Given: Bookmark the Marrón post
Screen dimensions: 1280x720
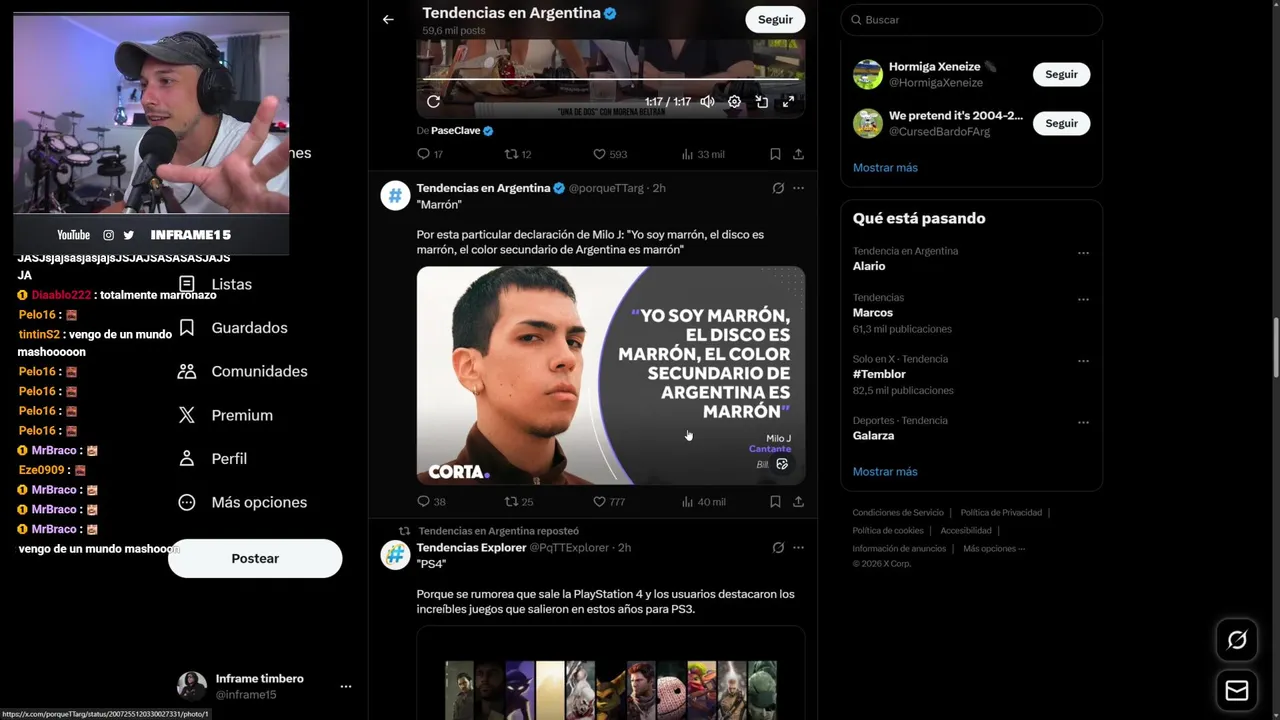Looking at the screenshot, I should point(775,501).
